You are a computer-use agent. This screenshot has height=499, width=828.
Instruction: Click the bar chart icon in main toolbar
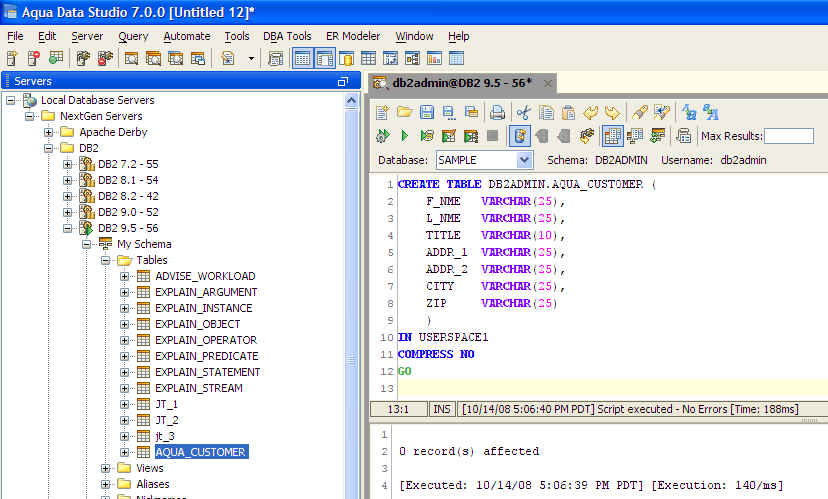(434, 59)
